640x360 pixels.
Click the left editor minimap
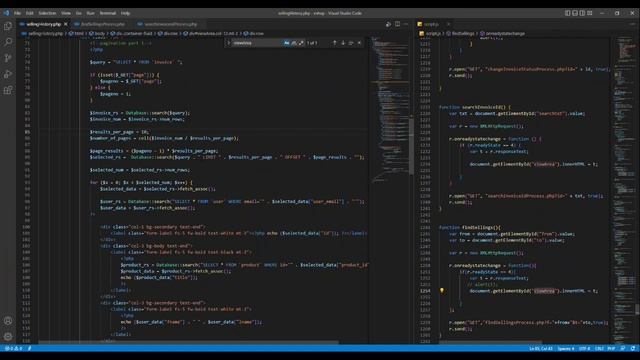point(390,110)
